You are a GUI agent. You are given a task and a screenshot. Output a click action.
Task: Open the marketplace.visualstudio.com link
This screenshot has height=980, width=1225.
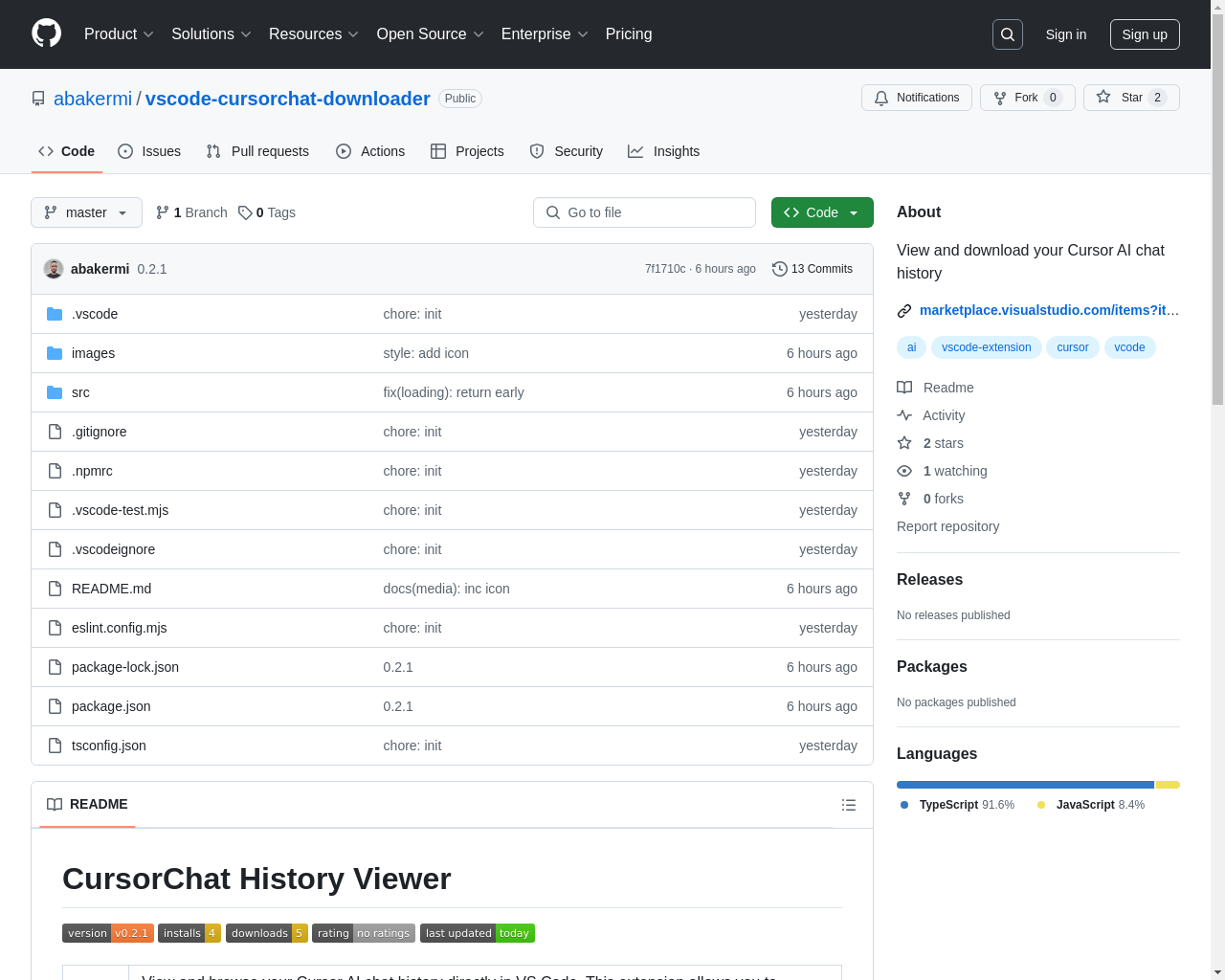pos(1049,310)
